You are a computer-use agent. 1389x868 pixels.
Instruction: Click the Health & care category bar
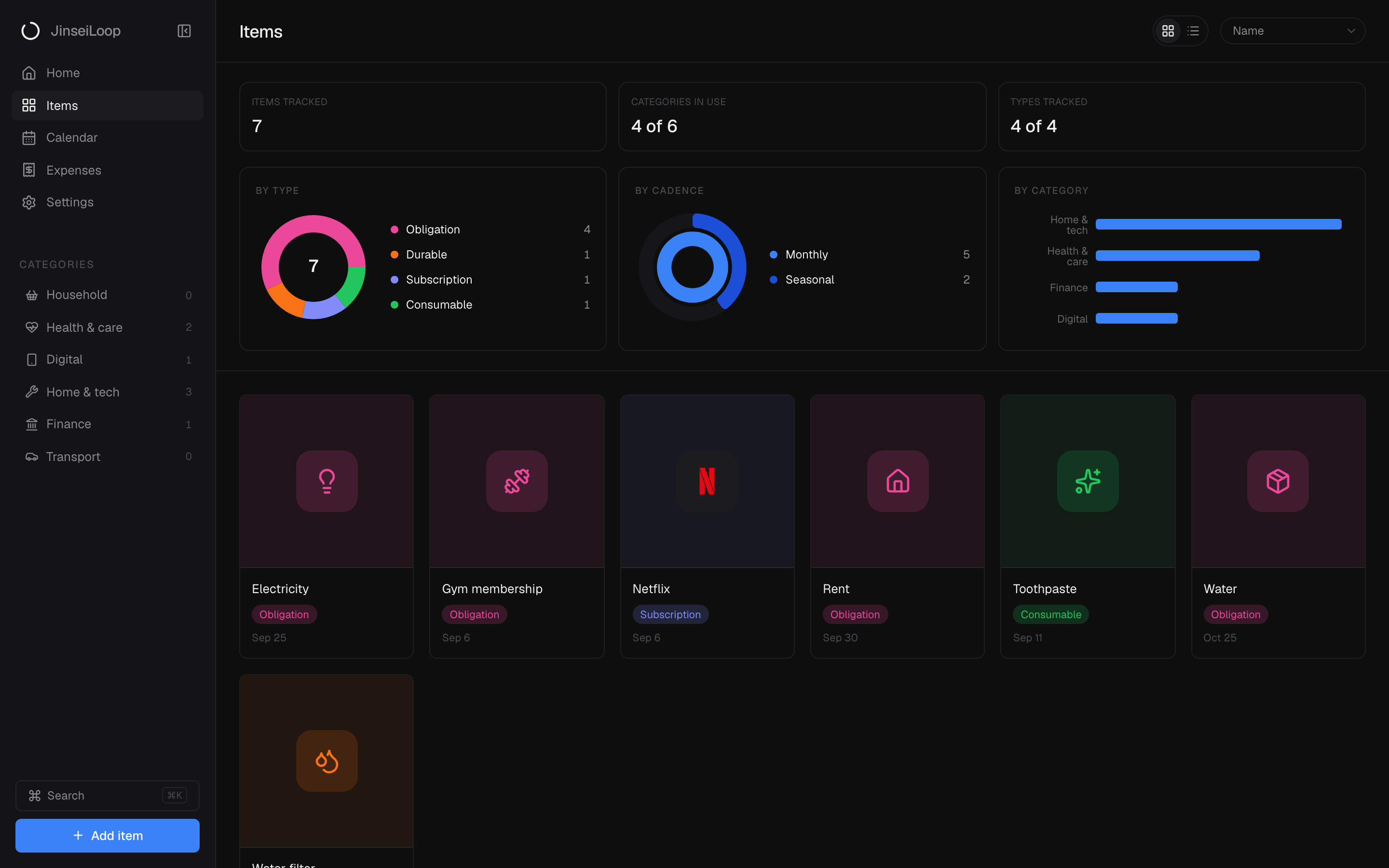point(1178,256)
